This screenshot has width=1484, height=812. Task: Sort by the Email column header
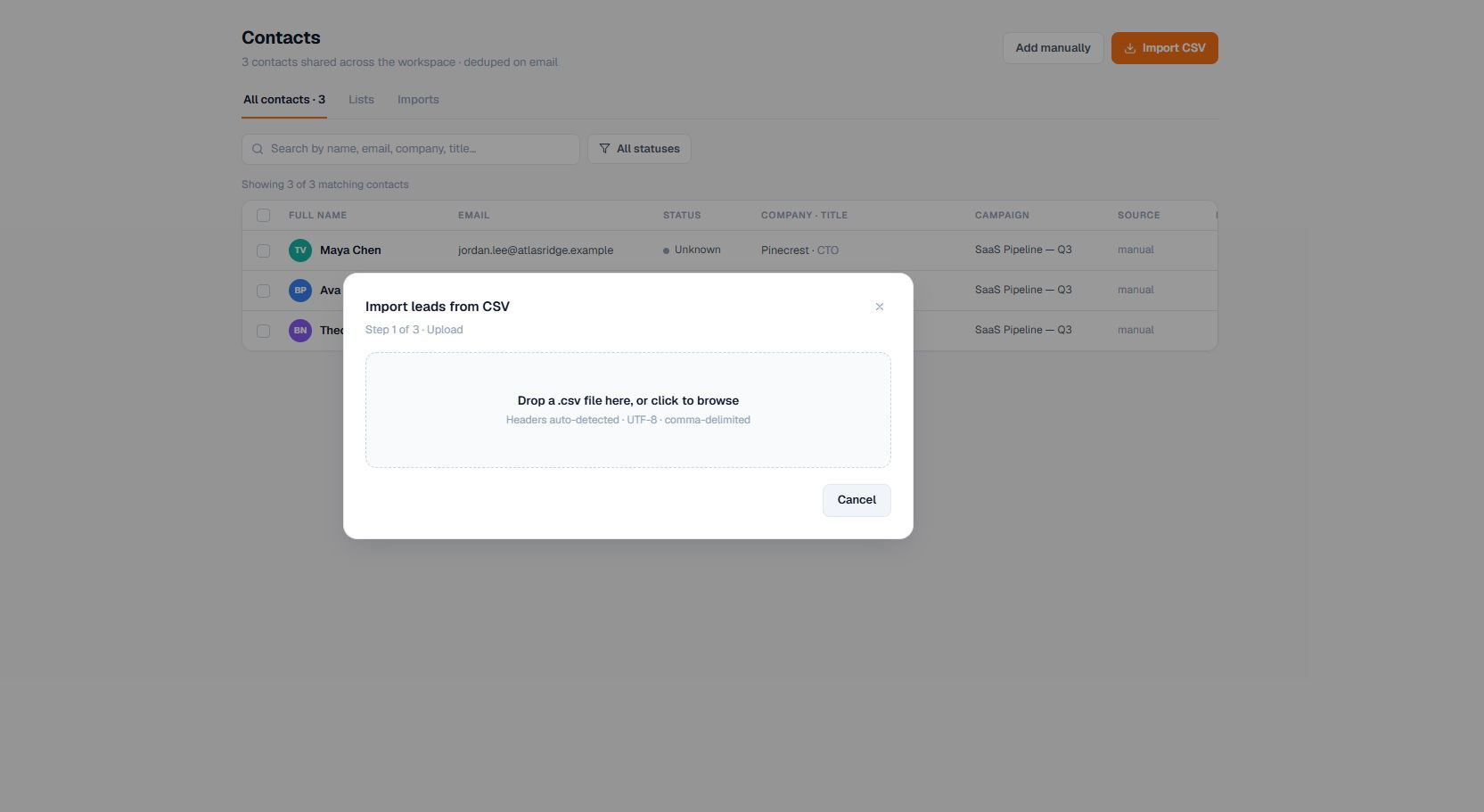click(x=473, y=215)
